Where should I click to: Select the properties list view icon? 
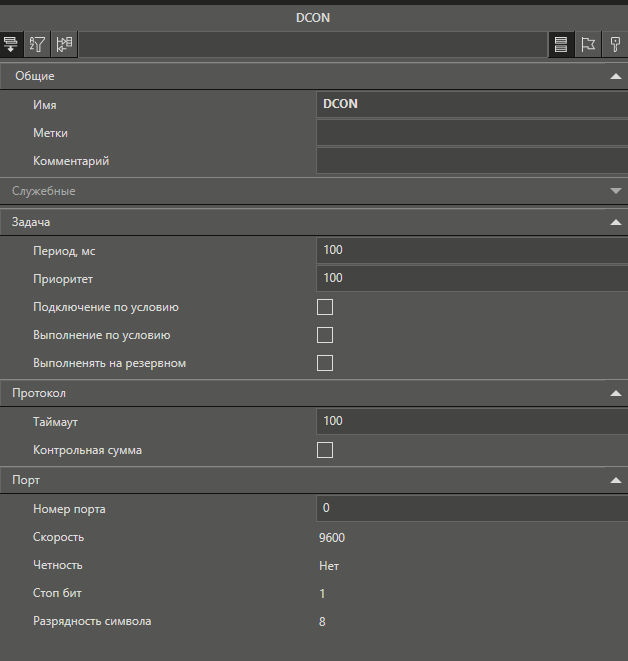tap(561, 44)
